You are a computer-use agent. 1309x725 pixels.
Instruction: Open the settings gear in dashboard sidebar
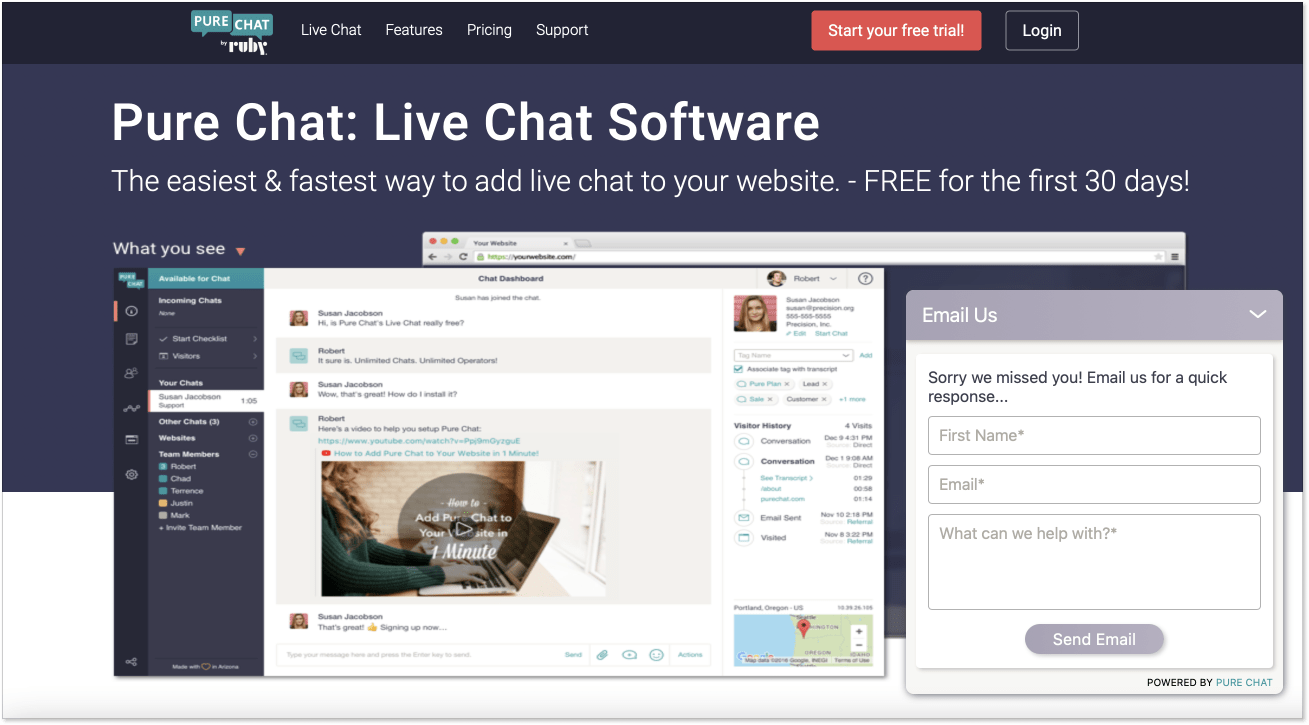pos(131,475)
